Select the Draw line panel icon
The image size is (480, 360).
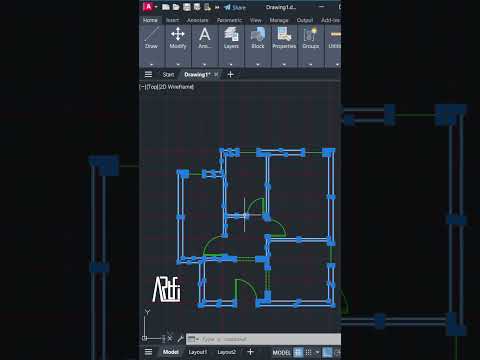pyautogui.click(x=151, y=34)
